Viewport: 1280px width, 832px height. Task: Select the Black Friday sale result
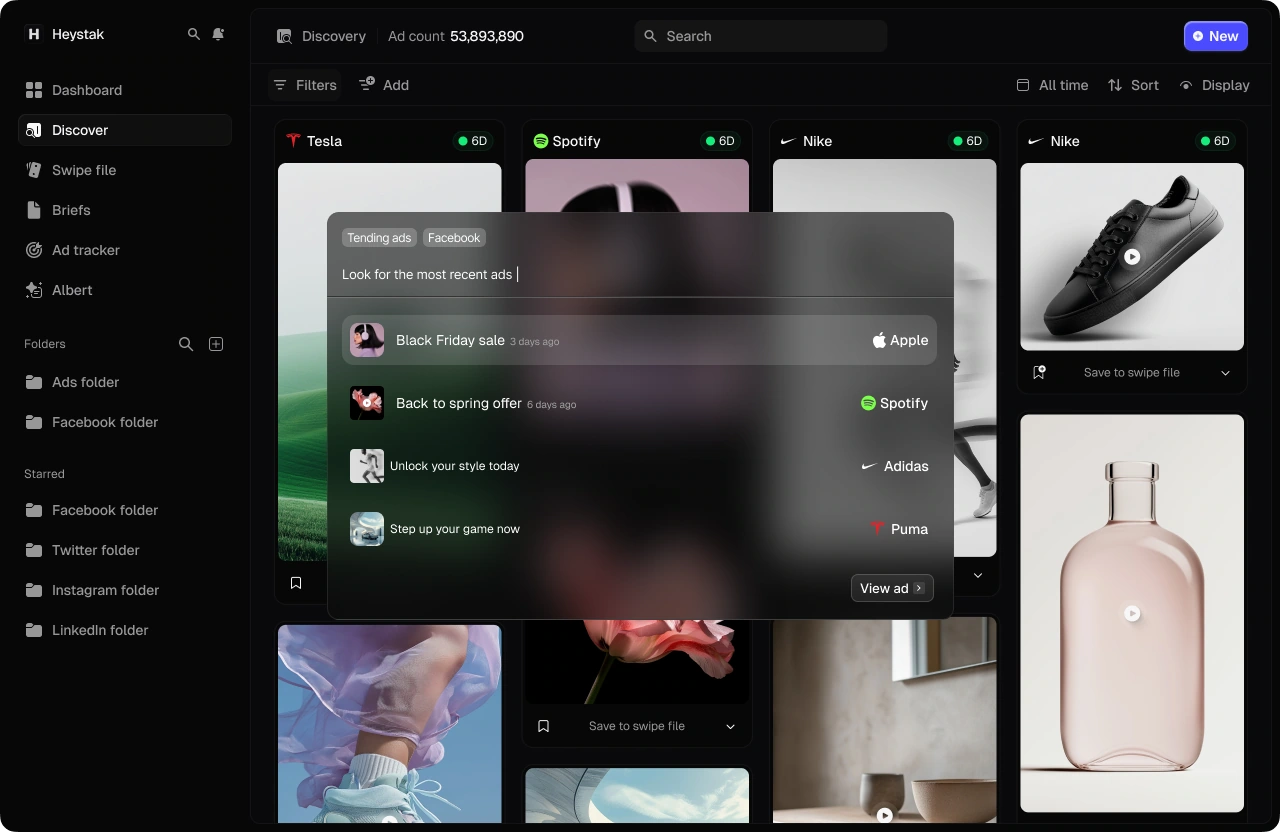640,340
